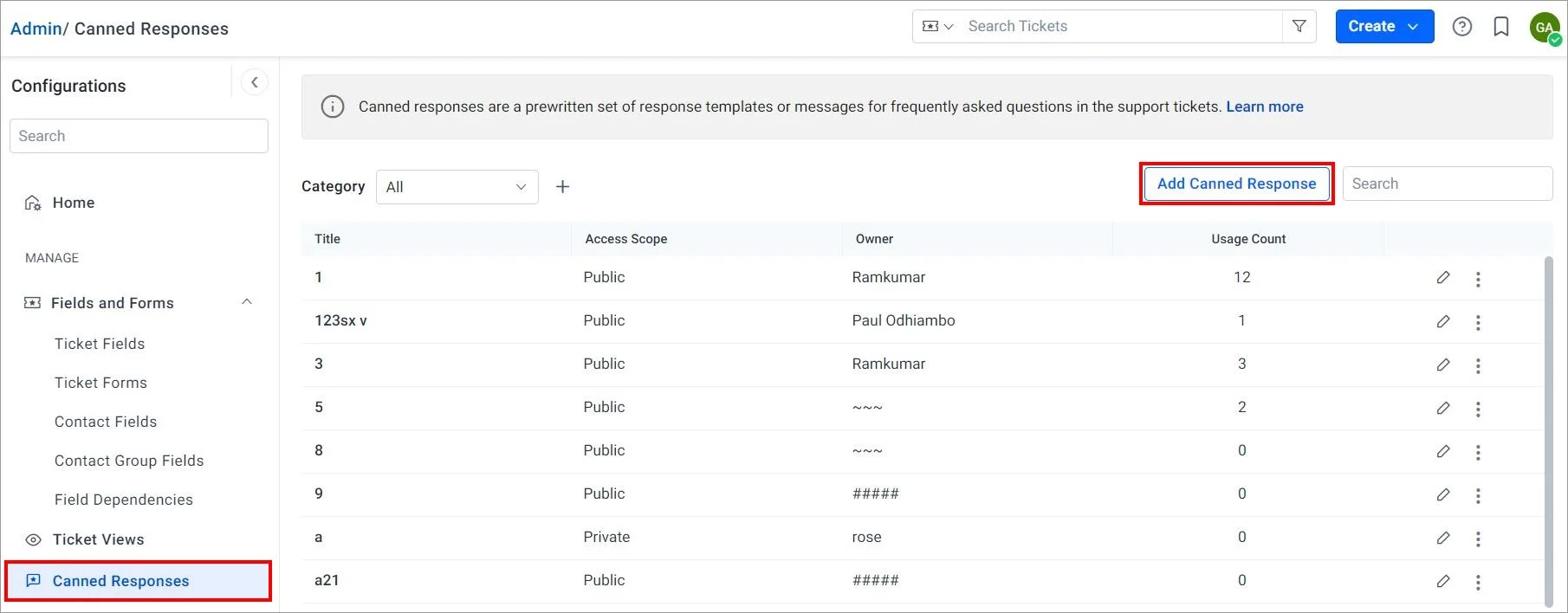Click the Add Canned Response button
The width and height of the screenshot is (1568, 613).
1236,184
